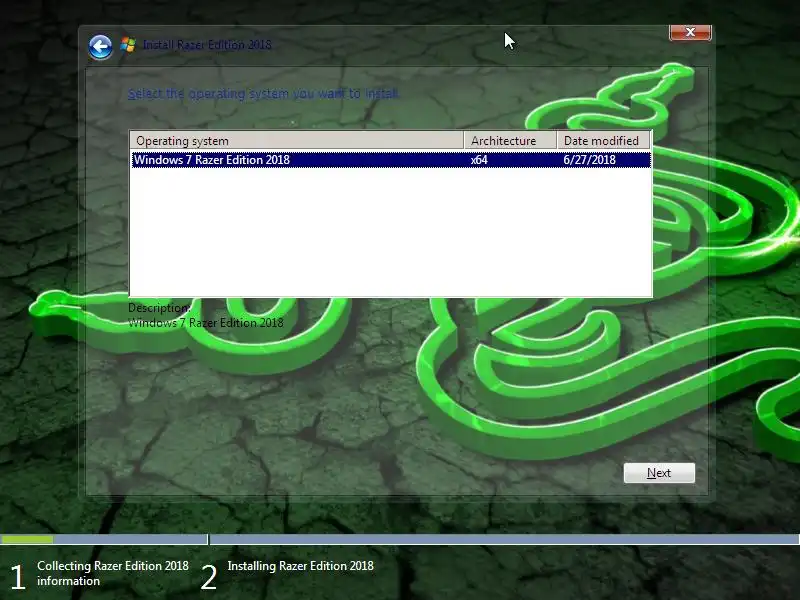Viewport: 800px width, 600px height.
Task: Sort by the Operating system column header
Action: [297, 140]
